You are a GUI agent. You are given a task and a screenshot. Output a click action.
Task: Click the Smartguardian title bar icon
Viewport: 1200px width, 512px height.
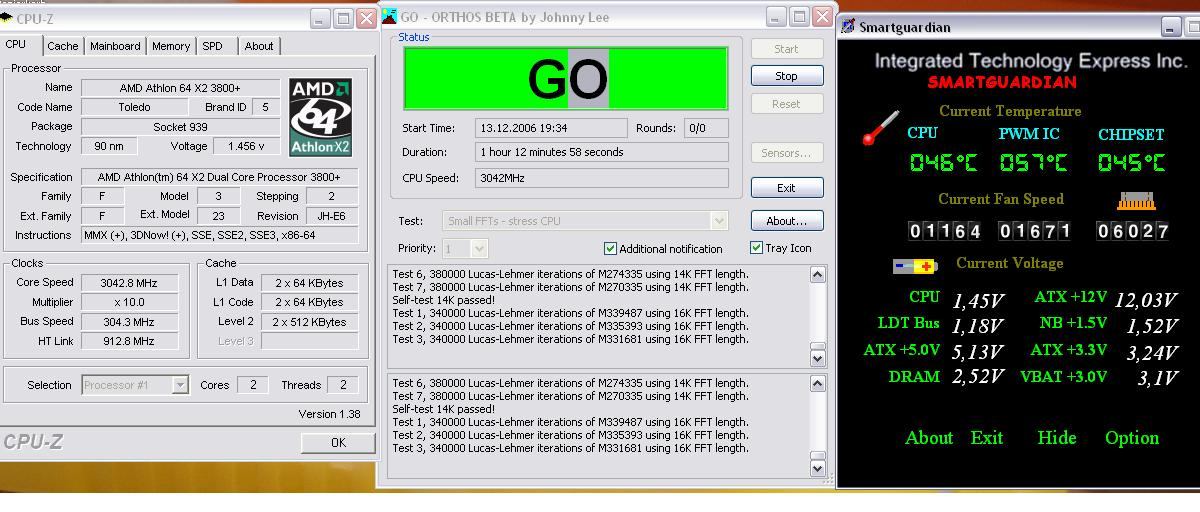pyautogui.click(x=848, y=27)
